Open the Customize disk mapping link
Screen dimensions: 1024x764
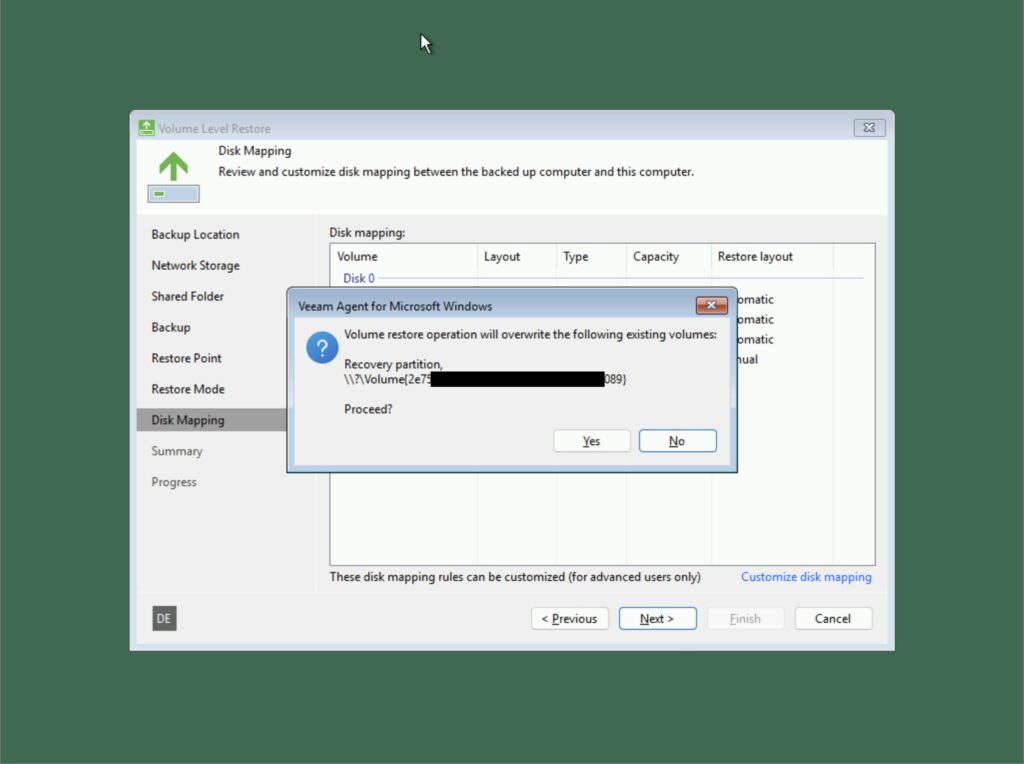(x=806, y=577)
